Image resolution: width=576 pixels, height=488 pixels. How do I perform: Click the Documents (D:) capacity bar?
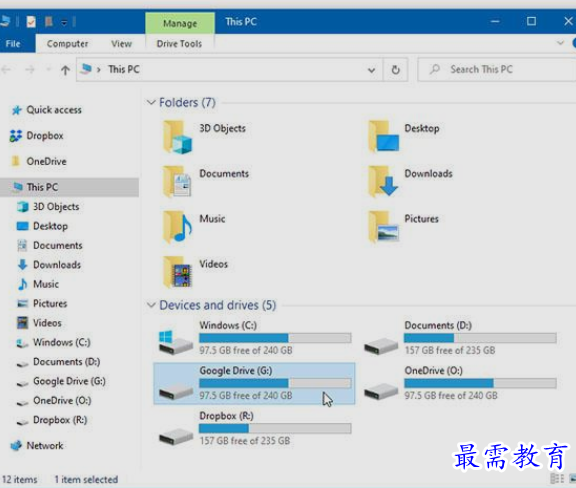click(480, 338)
